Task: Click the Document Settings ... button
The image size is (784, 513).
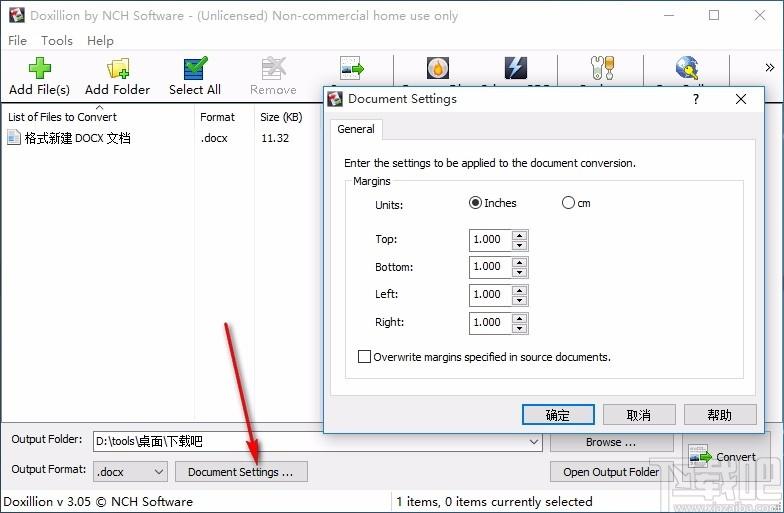Action: click(241, 472)
